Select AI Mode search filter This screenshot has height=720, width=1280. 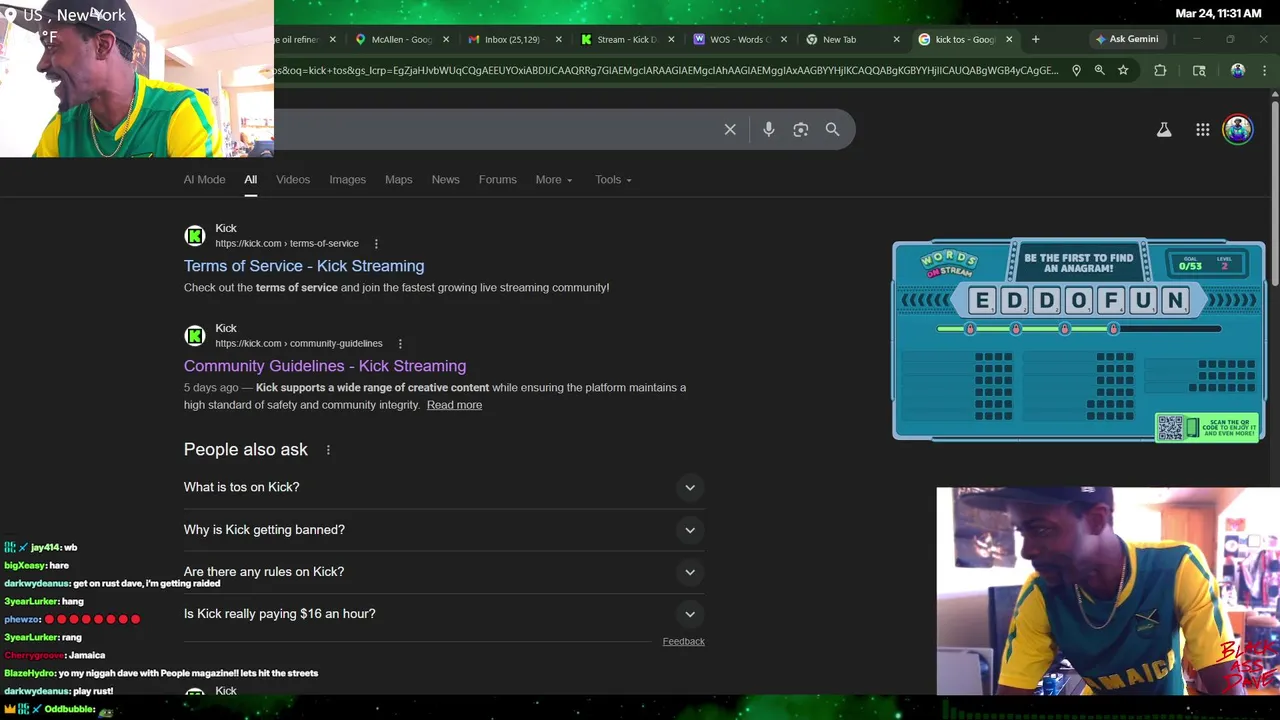click(204, 180)
